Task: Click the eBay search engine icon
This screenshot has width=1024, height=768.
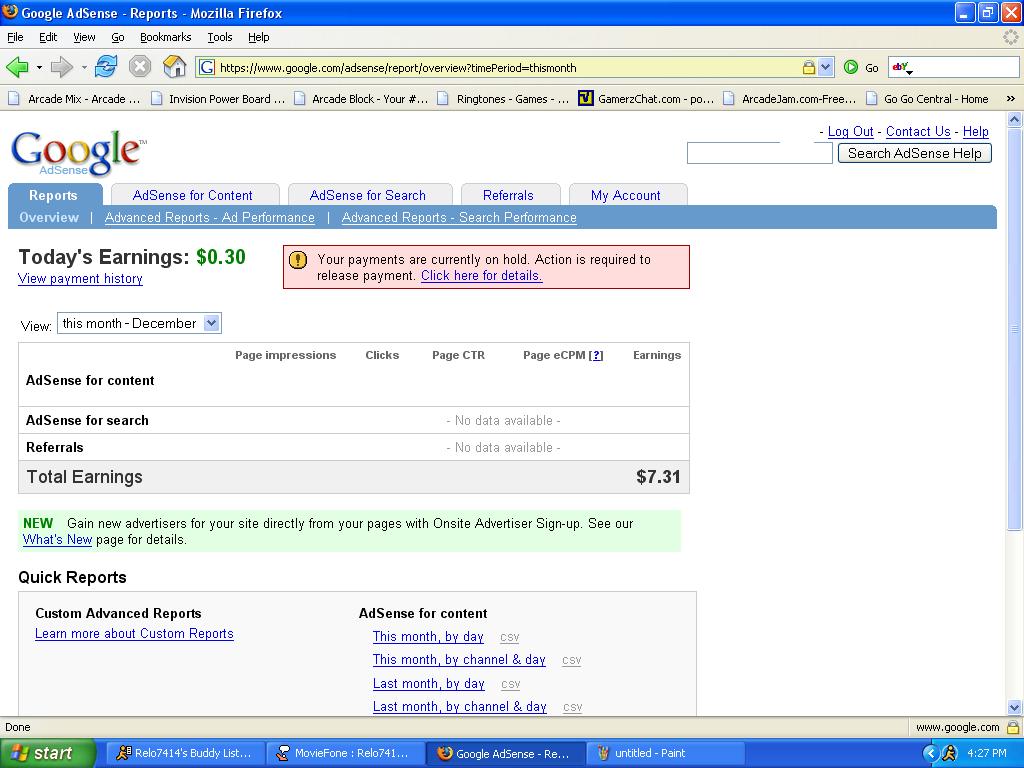Action: (x=902, y=67)
